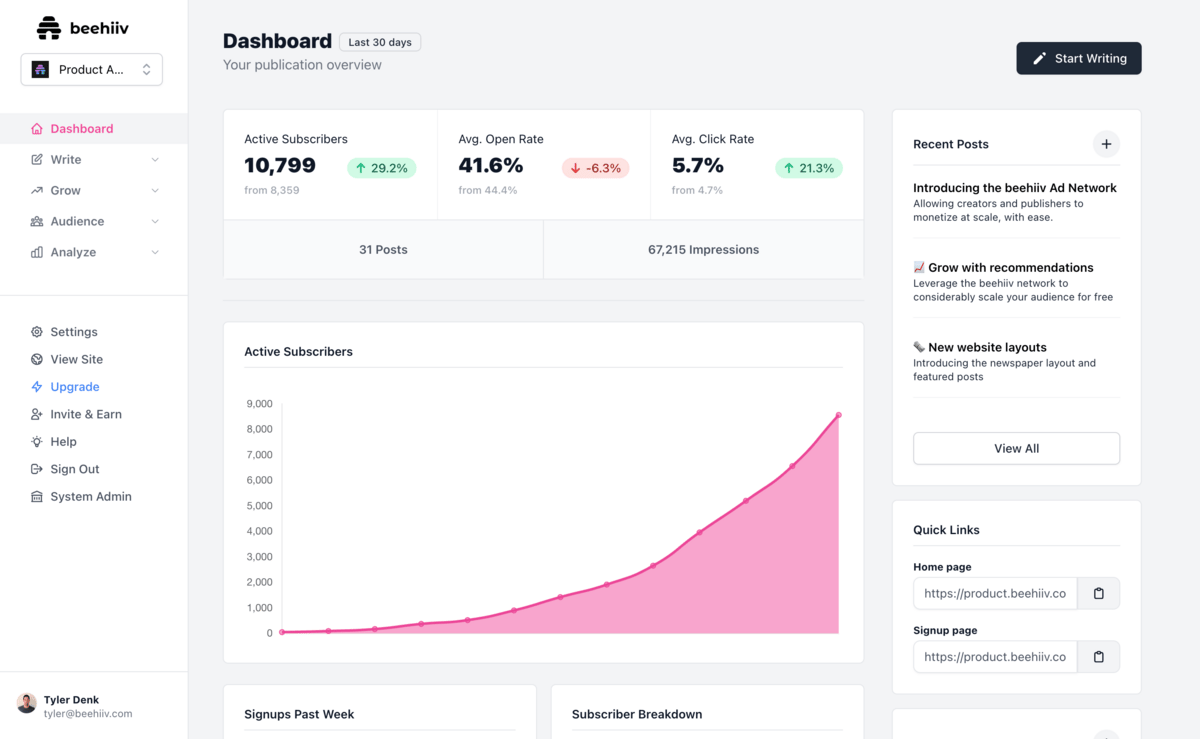Open the Product A... publication dropdown
This screenshot has height=739, width=1200.
click(92, 70)
